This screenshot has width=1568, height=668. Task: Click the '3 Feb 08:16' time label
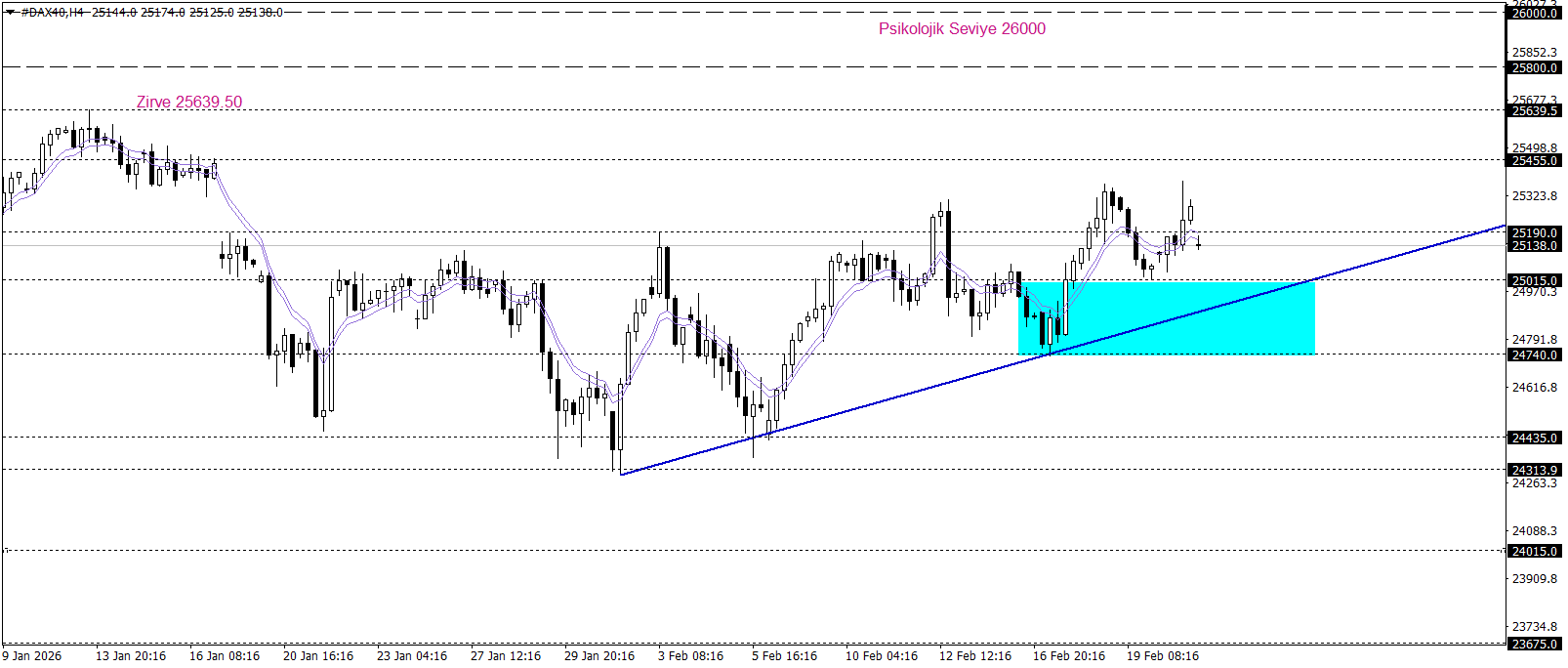click(690, 656)
